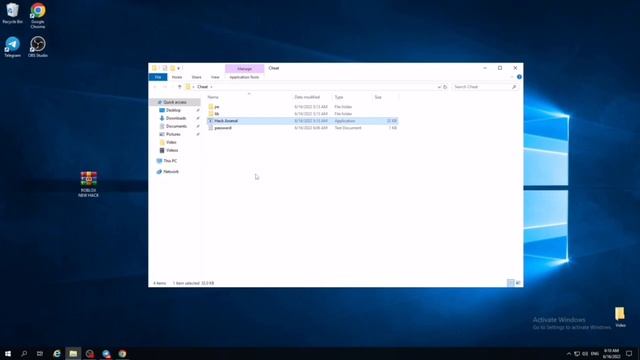Open Quick Access Toolbar customize dropdown
This screenshot has height=360, width=640.
coord(178,68)
